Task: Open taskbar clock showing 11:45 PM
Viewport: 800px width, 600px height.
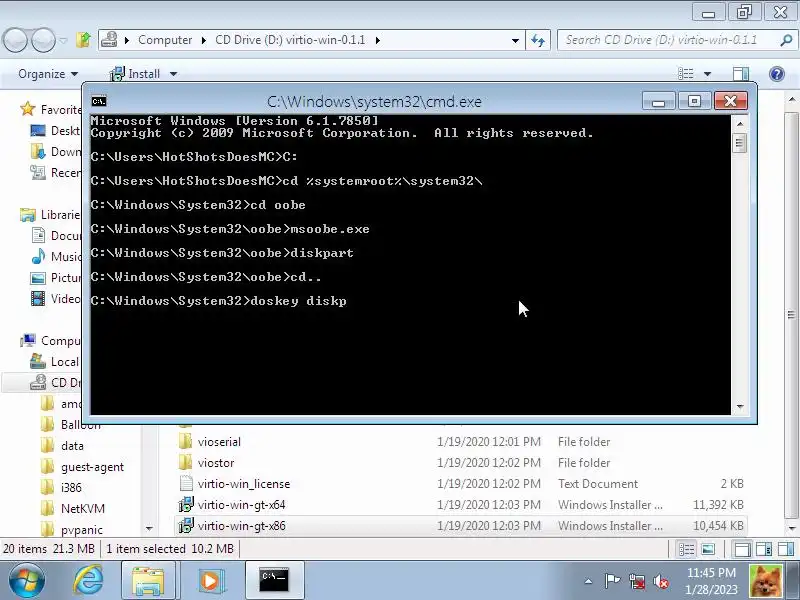Action: [x=711, y=581]
